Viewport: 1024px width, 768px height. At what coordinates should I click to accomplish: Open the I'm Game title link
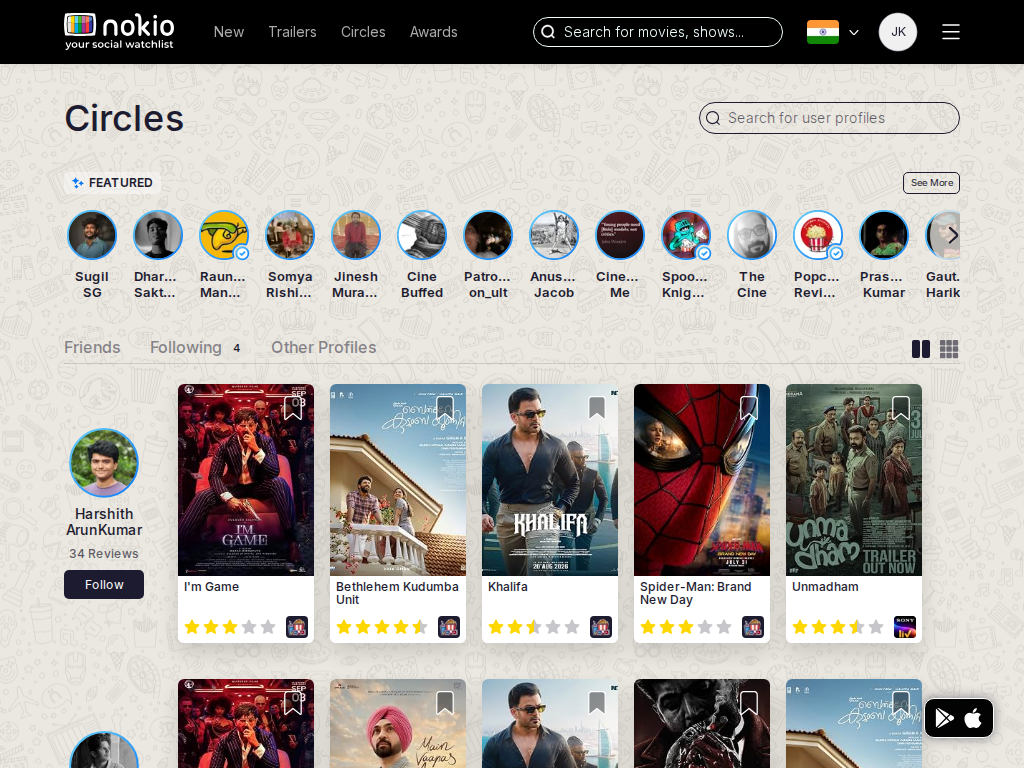pos(212,587)
